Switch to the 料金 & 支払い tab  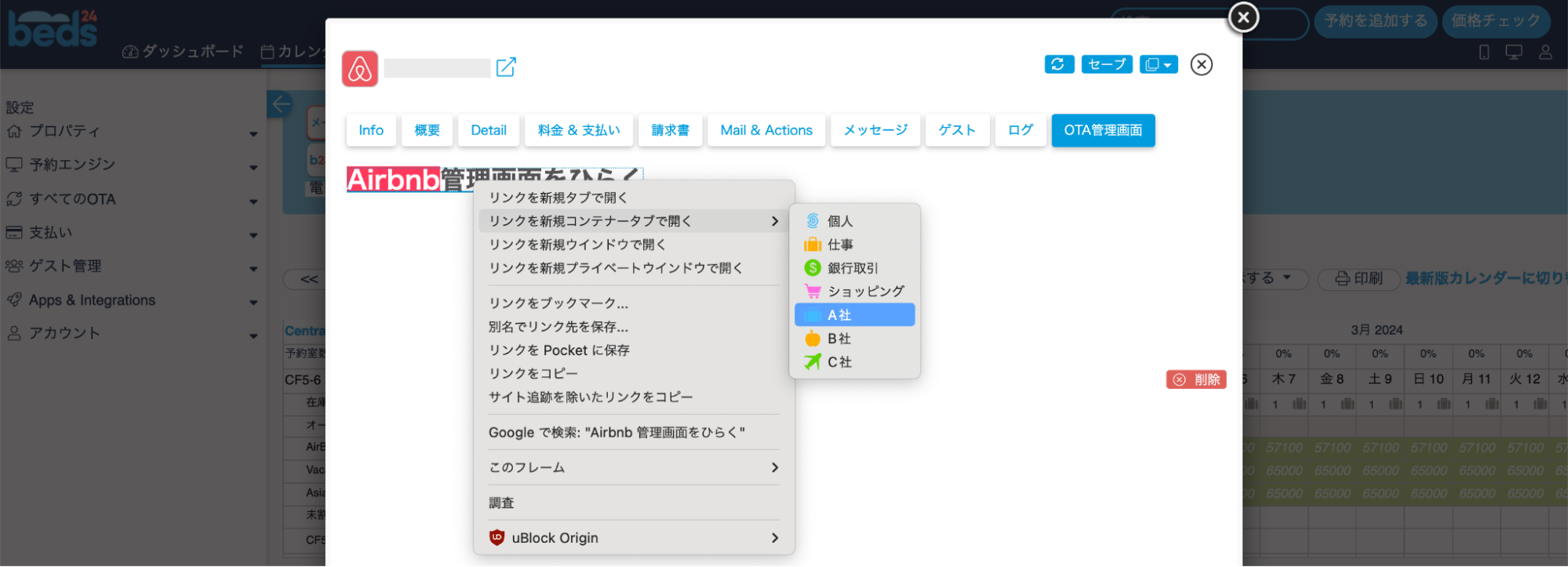579,130
